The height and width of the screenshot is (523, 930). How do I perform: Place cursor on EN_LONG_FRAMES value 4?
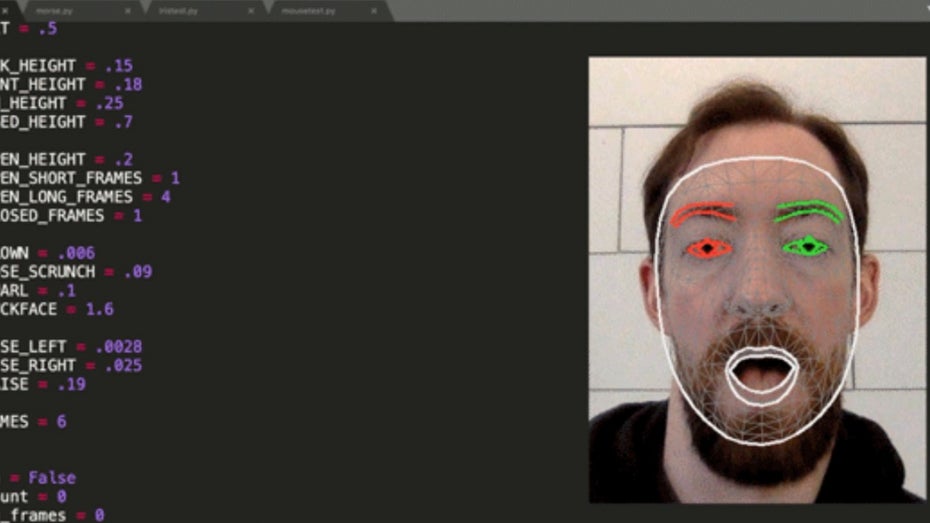(x=165, y=197)
